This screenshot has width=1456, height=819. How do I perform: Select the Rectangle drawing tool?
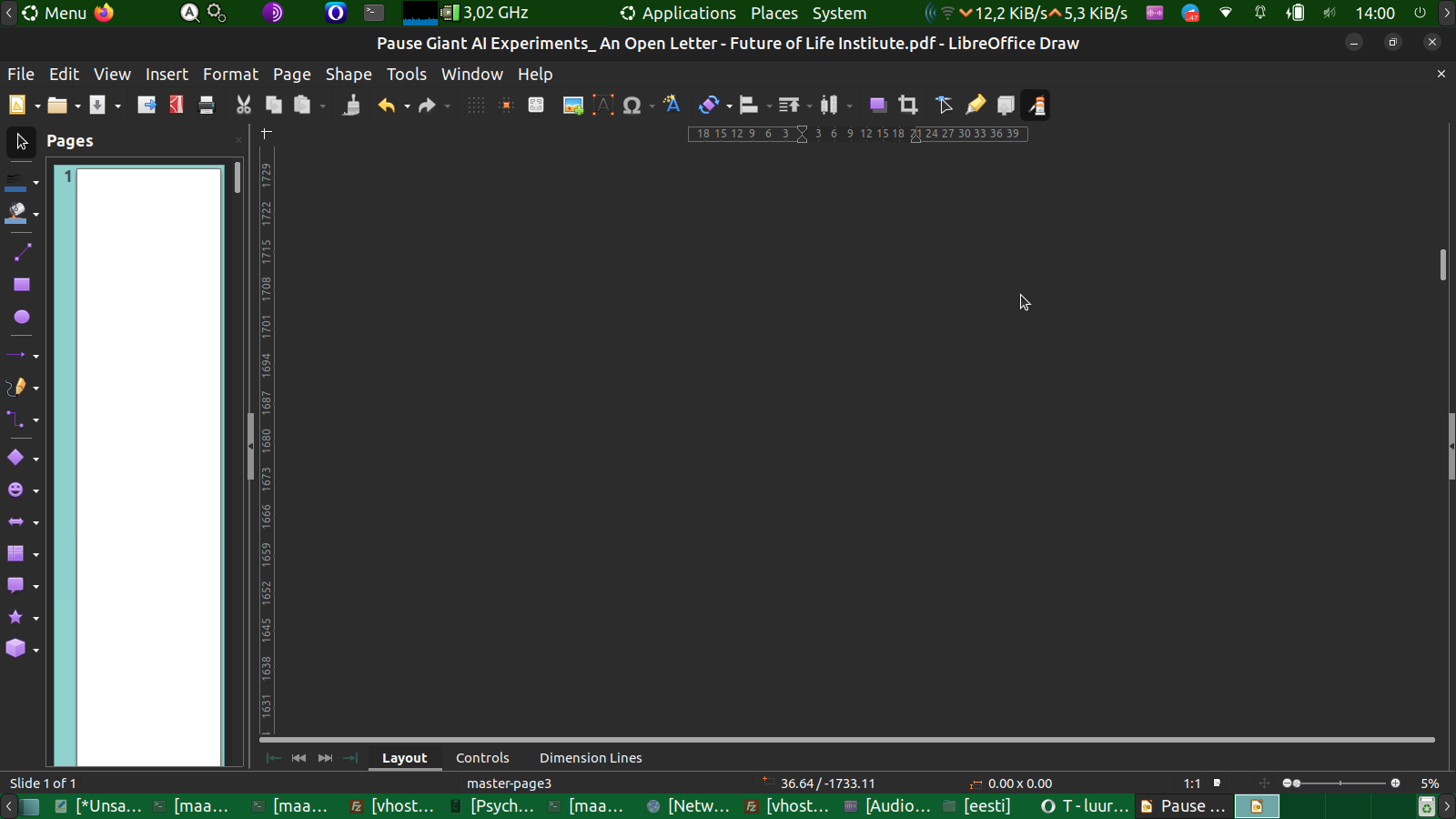[21, 285]
